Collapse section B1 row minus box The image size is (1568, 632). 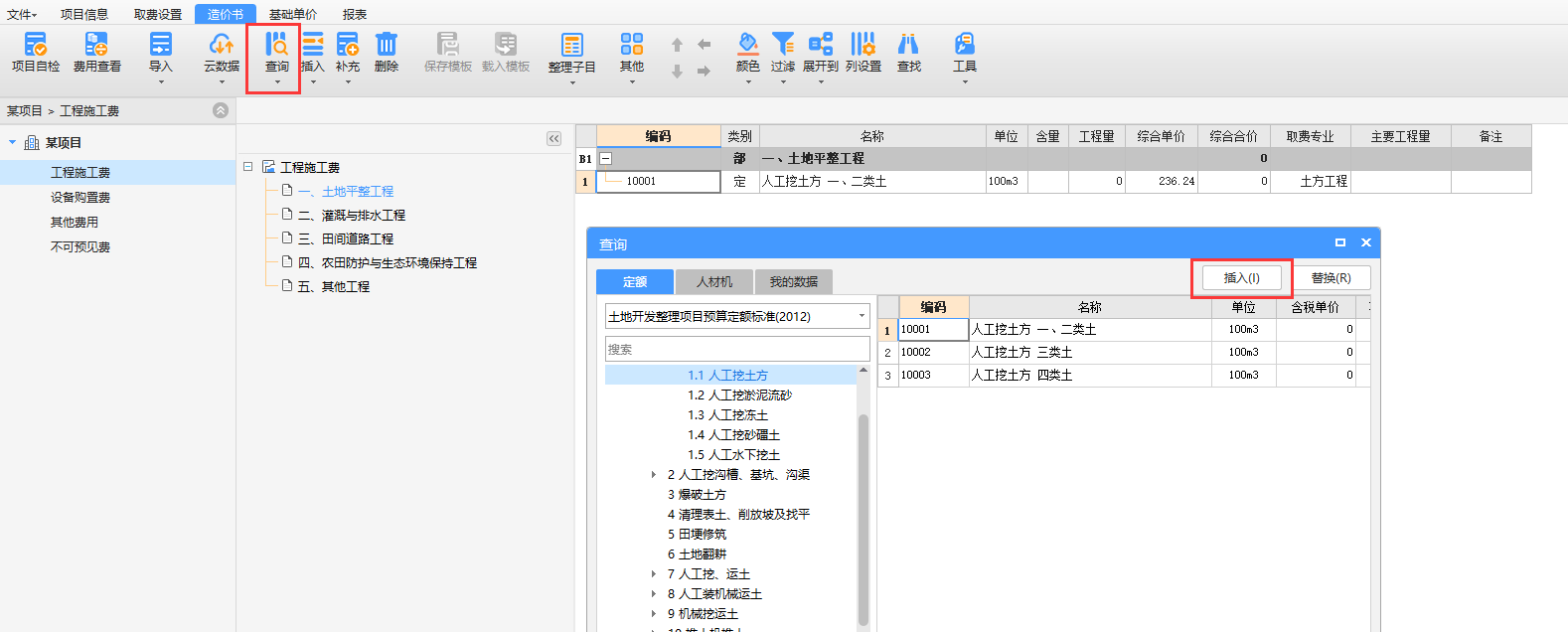tap(605, 159)
